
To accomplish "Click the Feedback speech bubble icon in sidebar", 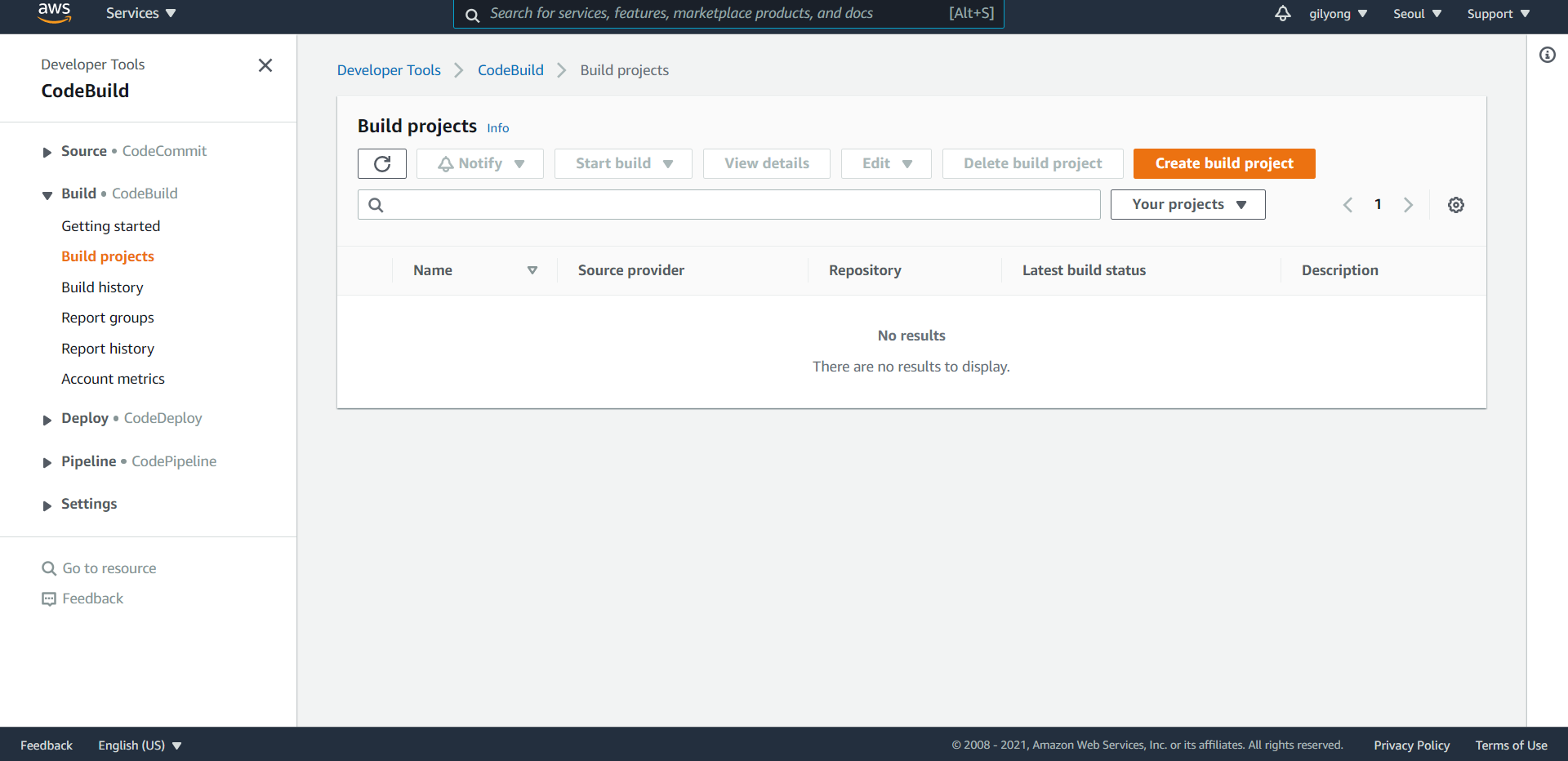I will pyautogui.click(x=49, y=599).
